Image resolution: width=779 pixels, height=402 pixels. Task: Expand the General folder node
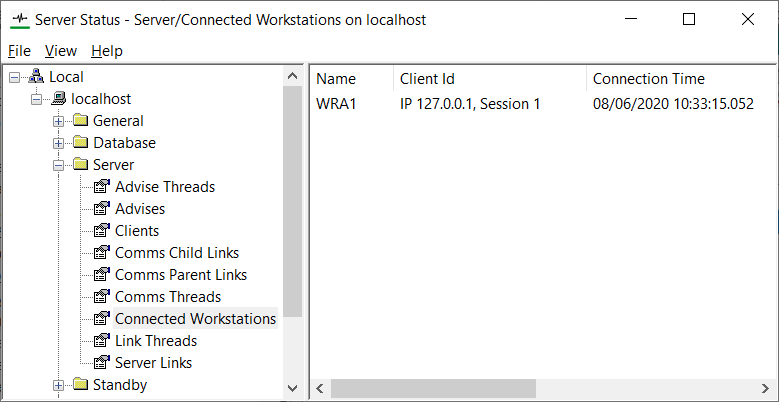click(59, 121)
